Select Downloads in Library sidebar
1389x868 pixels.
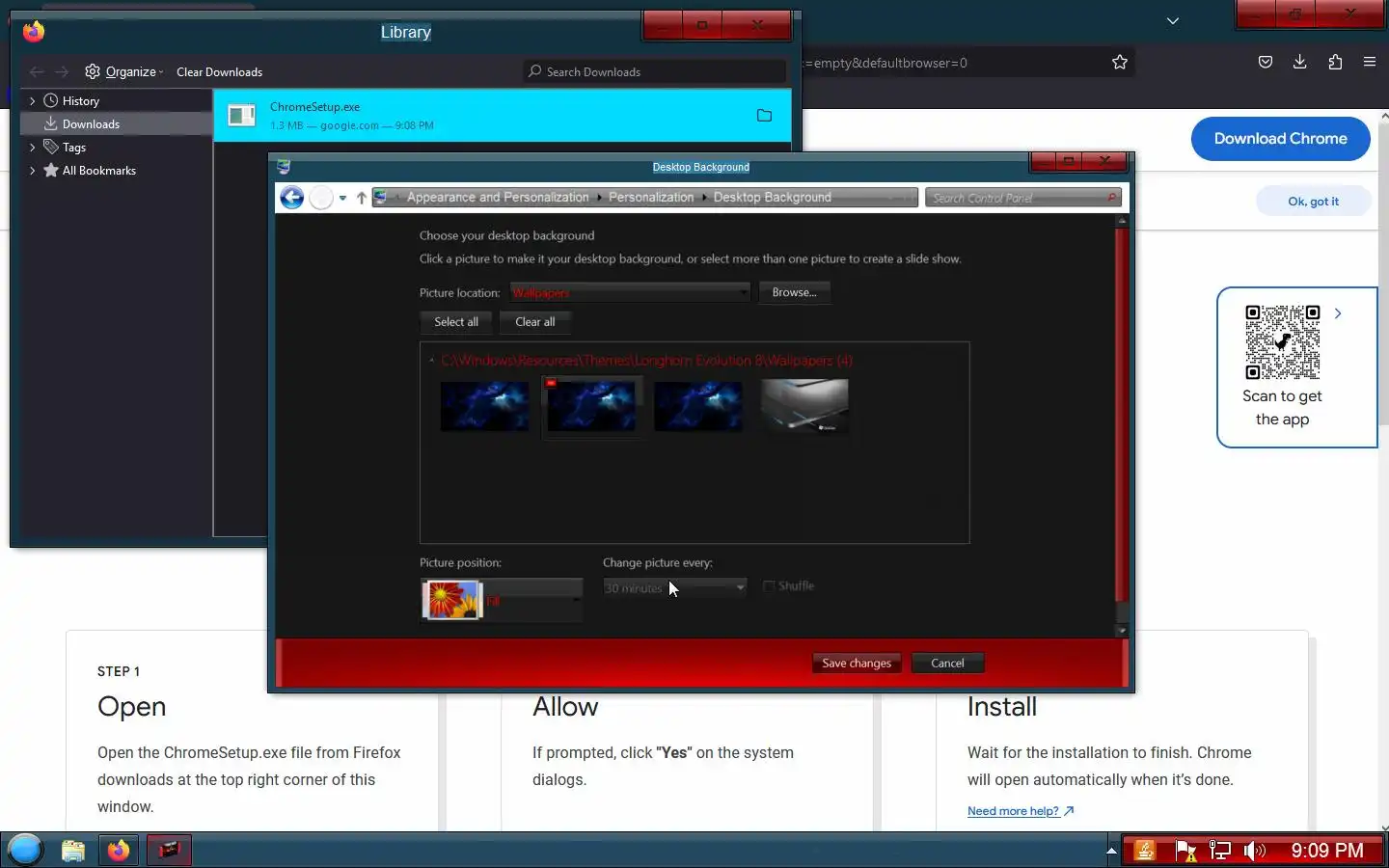pyautogui.click(x=116, y=123)
